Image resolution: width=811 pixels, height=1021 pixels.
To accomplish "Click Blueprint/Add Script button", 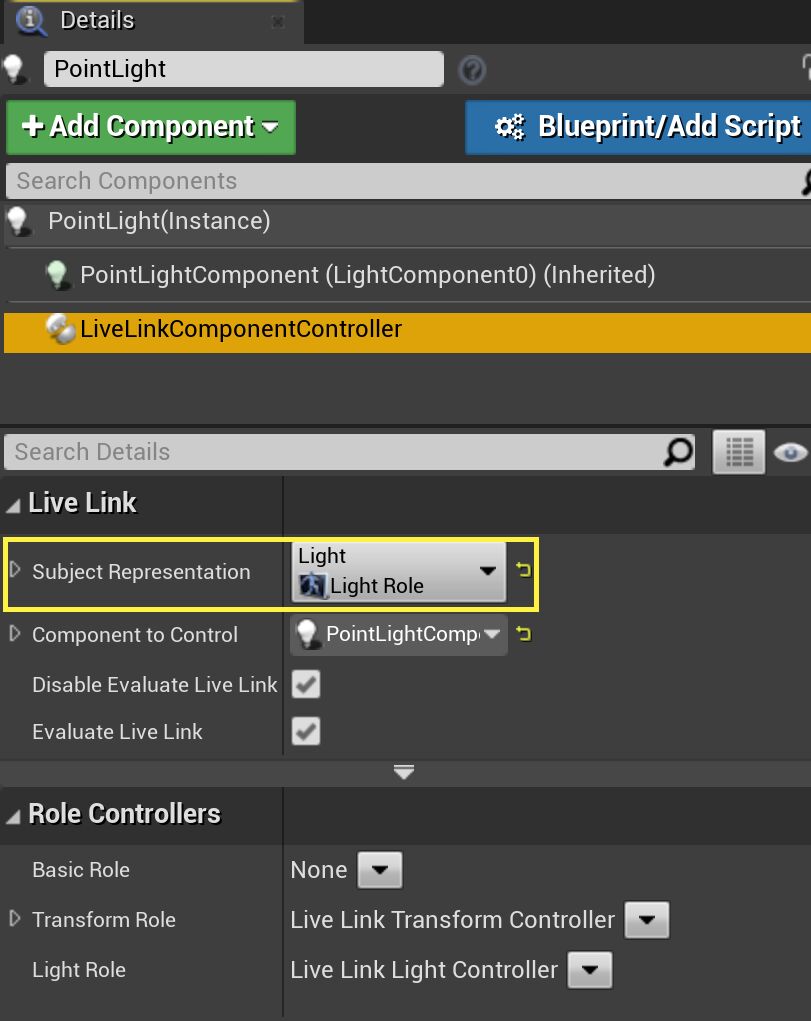I will (638, 127).
